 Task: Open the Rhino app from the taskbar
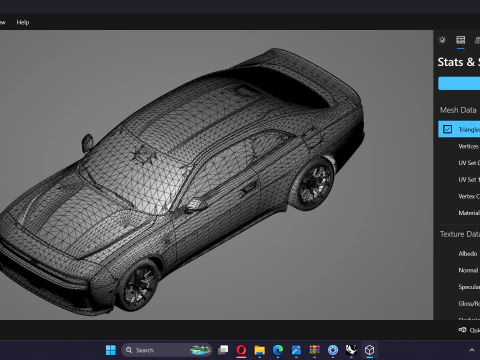click(351, 350)
